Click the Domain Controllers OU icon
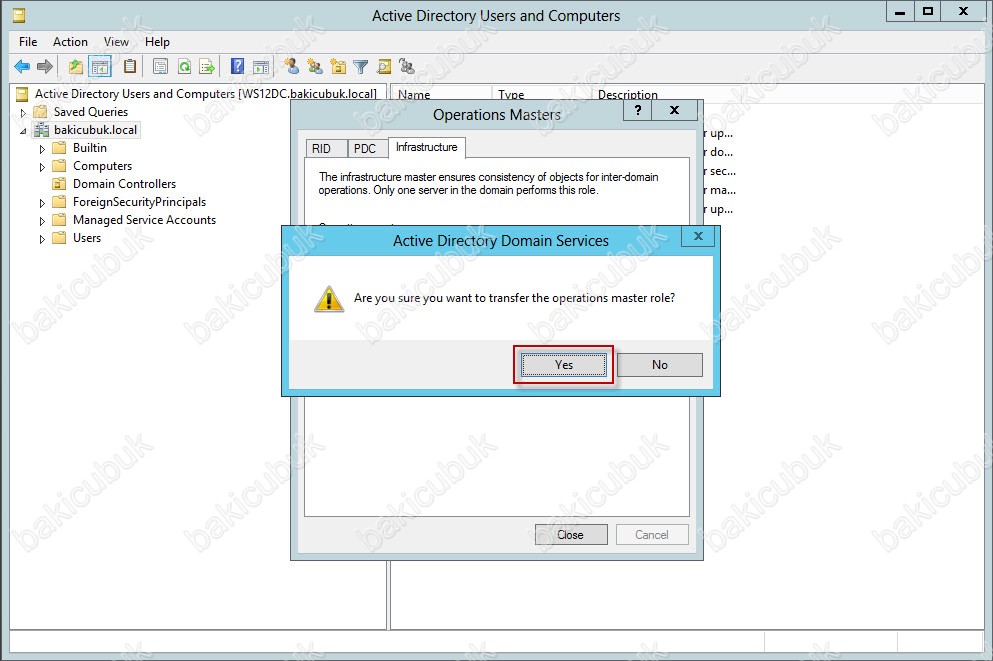 point(60,184)
